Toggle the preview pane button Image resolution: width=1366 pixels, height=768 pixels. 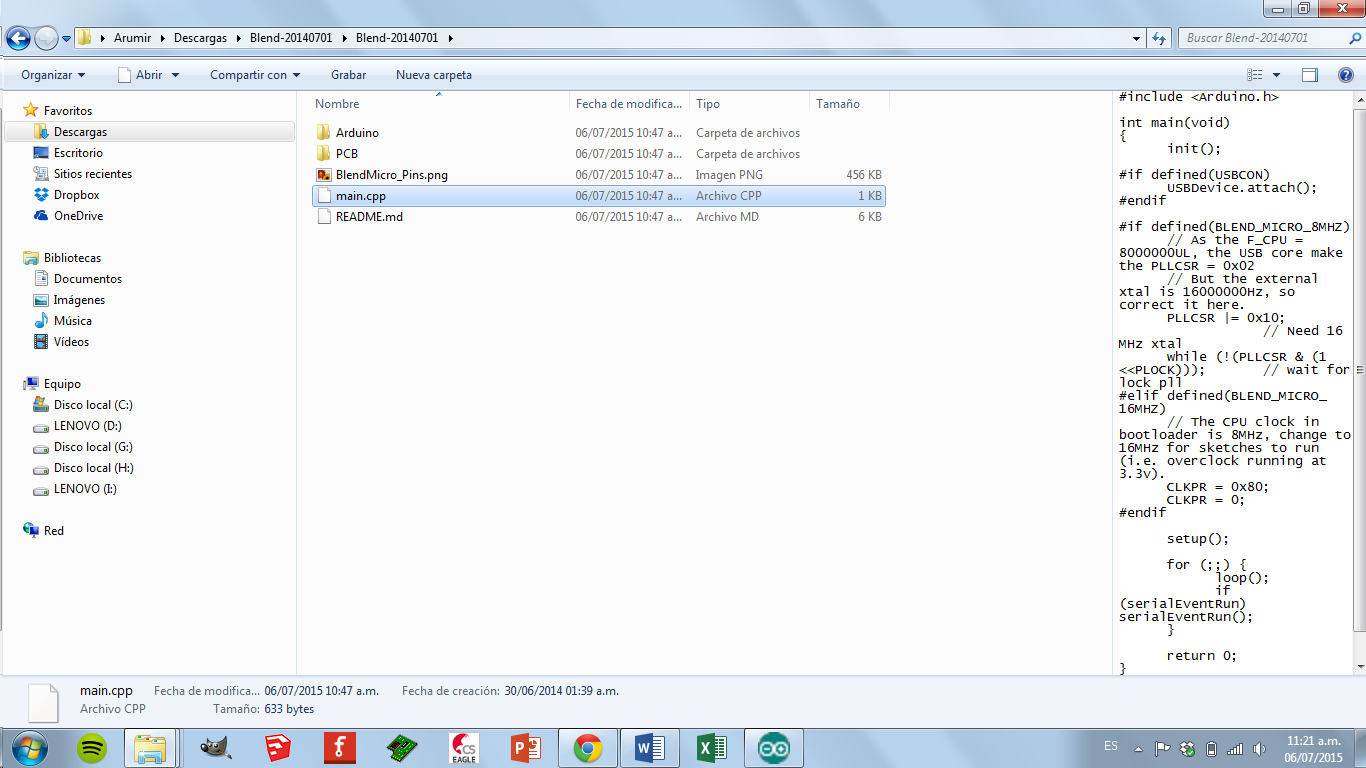point(1310,75)
